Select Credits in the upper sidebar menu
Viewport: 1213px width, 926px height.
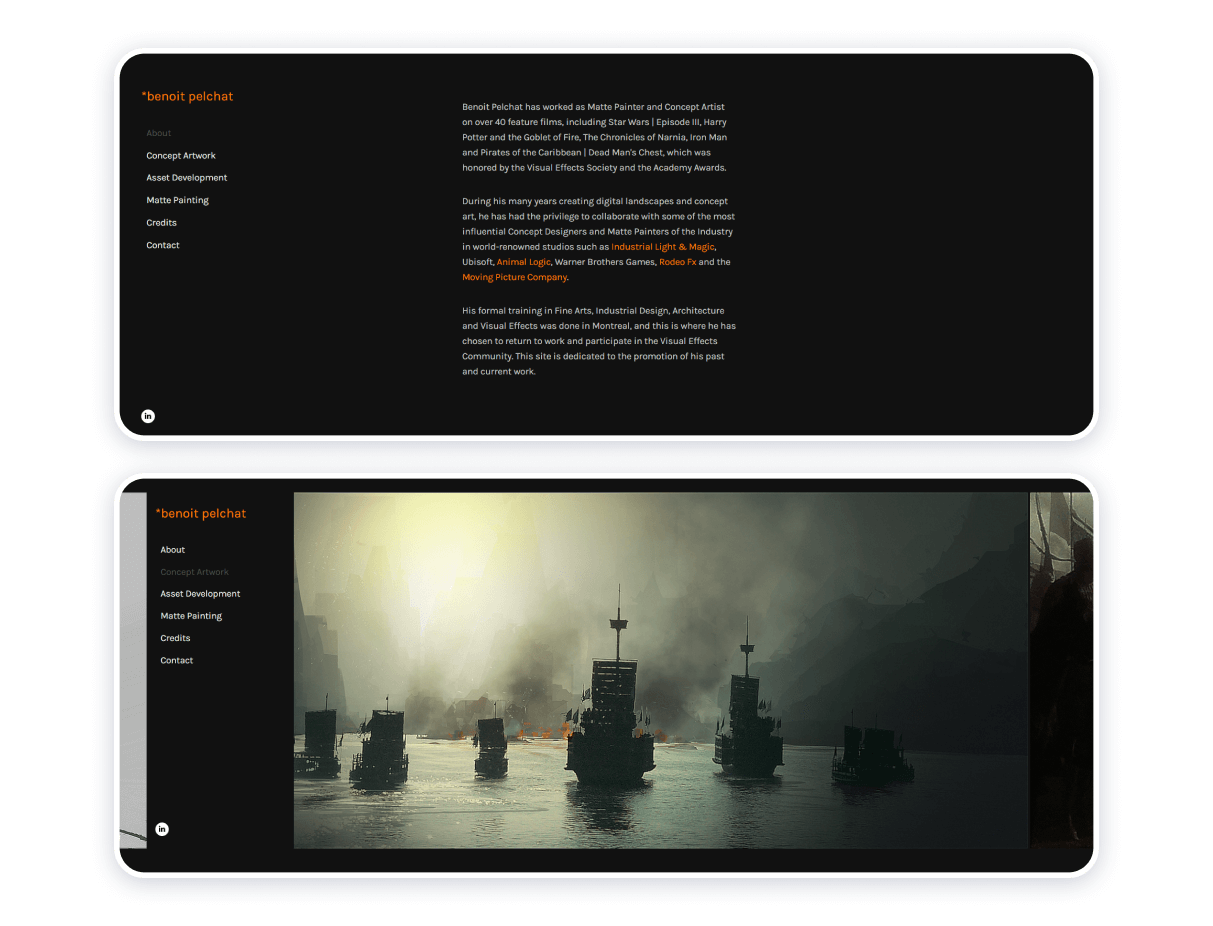click(x=161, y=222)
